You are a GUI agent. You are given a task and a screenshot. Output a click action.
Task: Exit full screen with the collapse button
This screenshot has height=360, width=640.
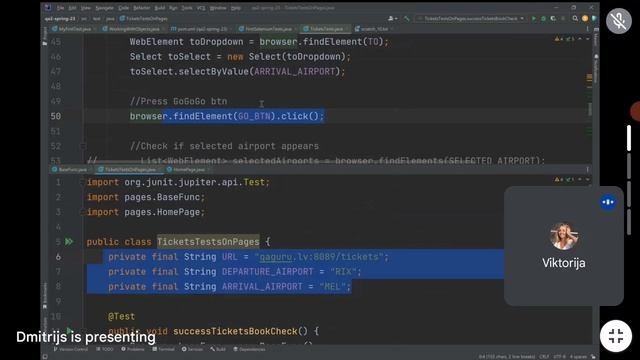616,336
